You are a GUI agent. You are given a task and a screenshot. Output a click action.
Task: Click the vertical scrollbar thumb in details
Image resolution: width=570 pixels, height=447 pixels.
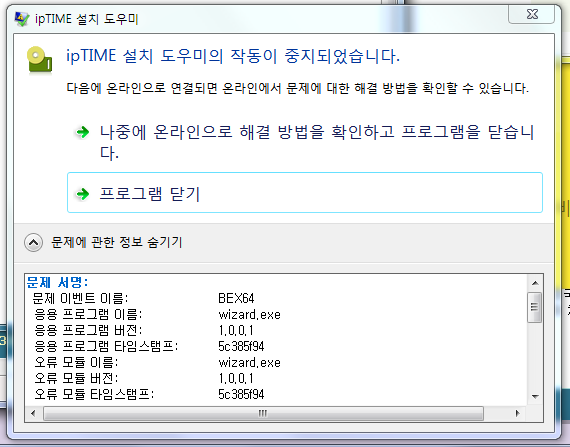click(535, 307)
